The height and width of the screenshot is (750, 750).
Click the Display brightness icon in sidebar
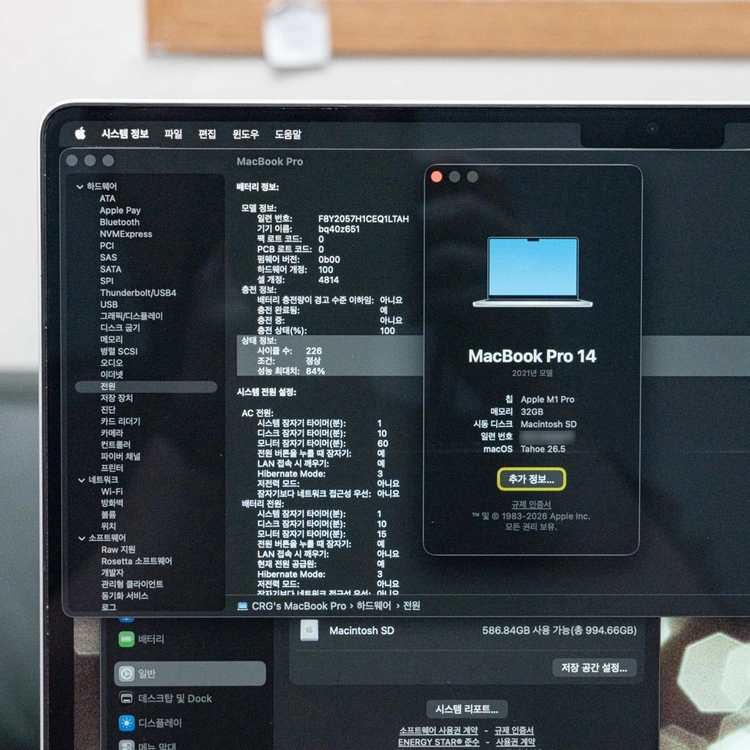126,723
